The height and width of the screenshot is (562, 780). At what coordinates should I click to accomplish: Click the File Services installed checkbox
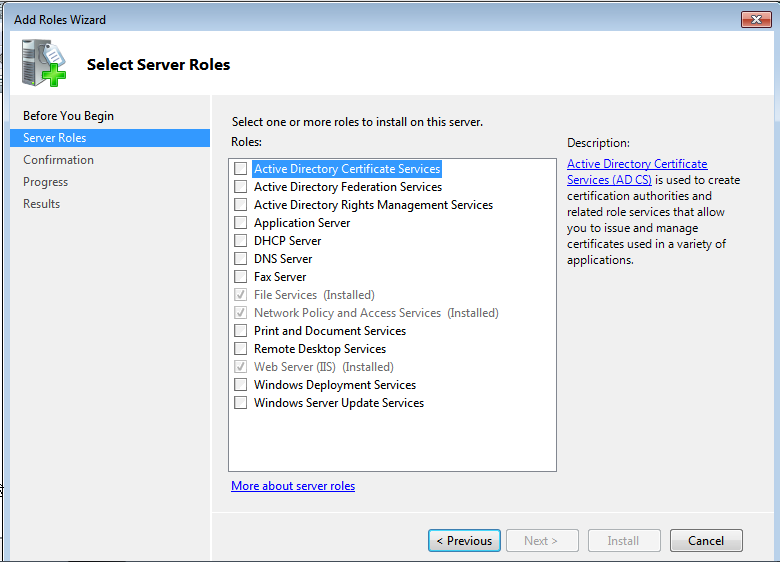241,294
